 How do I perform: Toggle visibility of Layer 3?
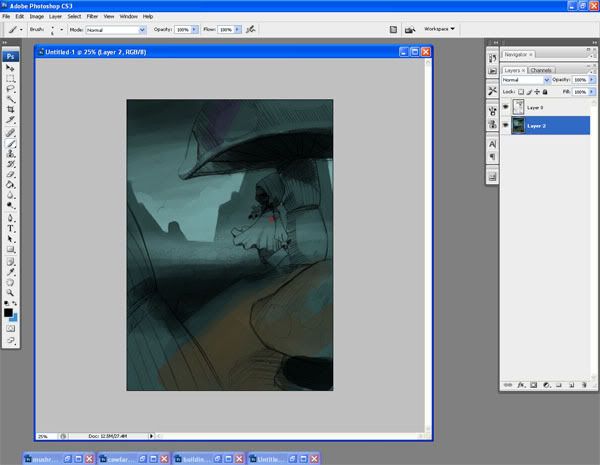[505, 107]
